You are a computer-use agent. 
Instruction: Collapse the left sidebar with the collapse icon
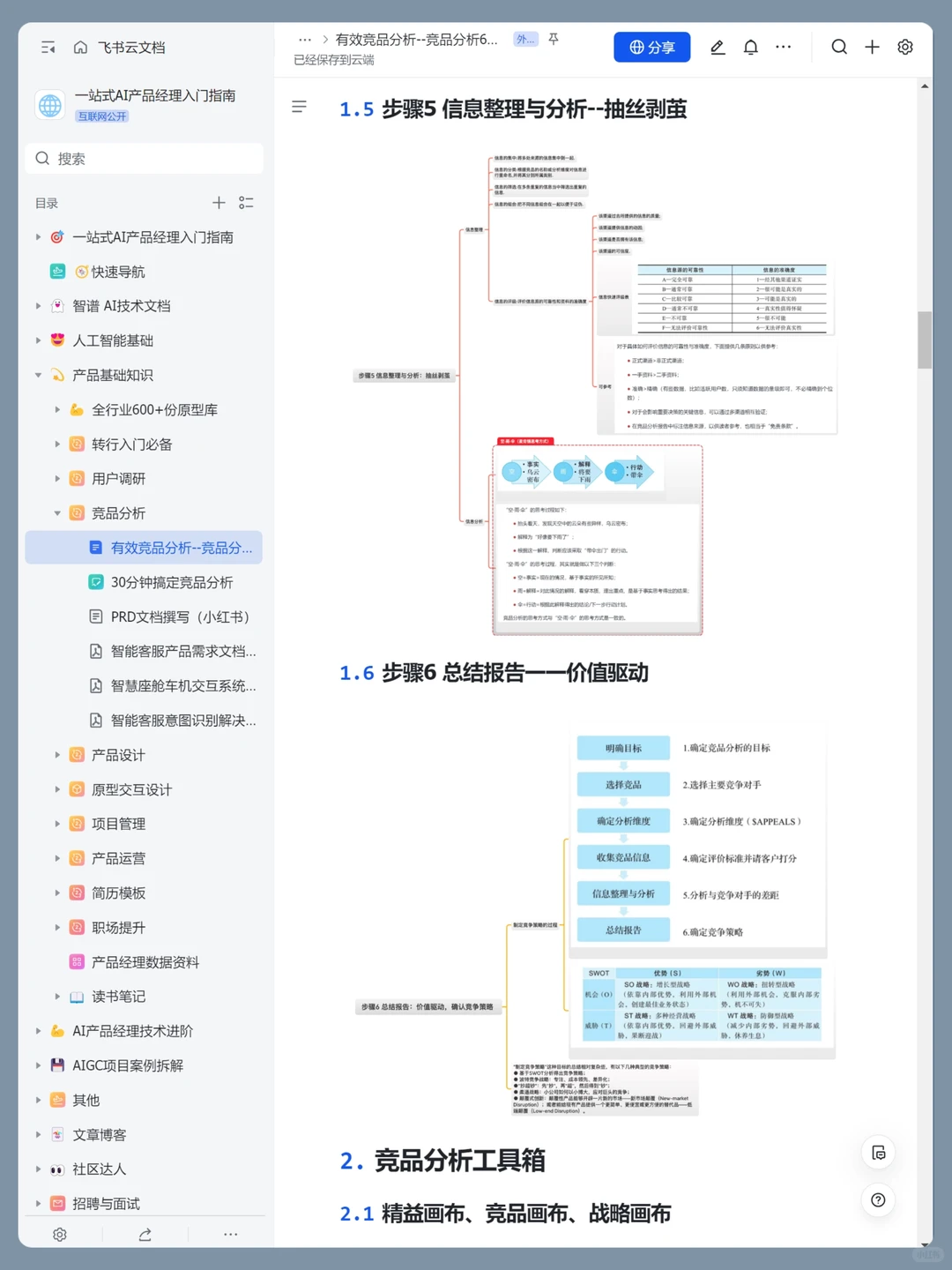48,48
